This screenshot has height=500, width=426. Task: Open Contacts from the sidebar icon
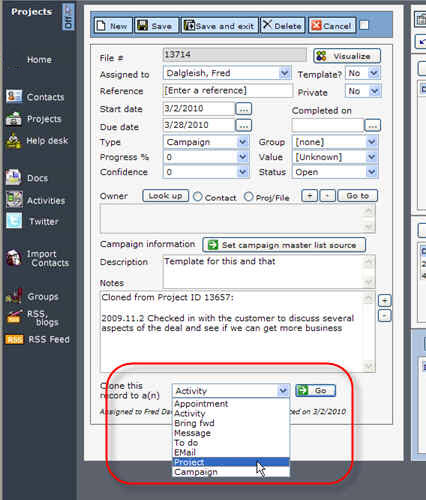[14, 97]
